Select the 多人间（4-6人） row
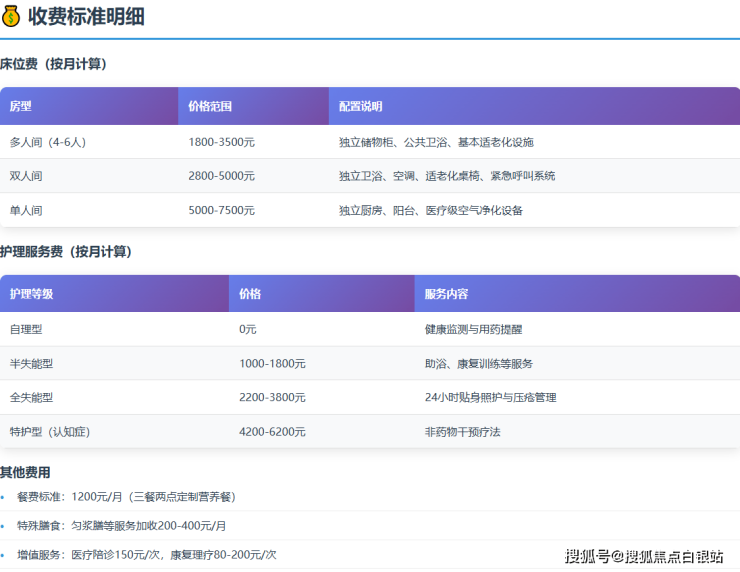The width and height of the screenshot is (740, 572). coord(48,142)
